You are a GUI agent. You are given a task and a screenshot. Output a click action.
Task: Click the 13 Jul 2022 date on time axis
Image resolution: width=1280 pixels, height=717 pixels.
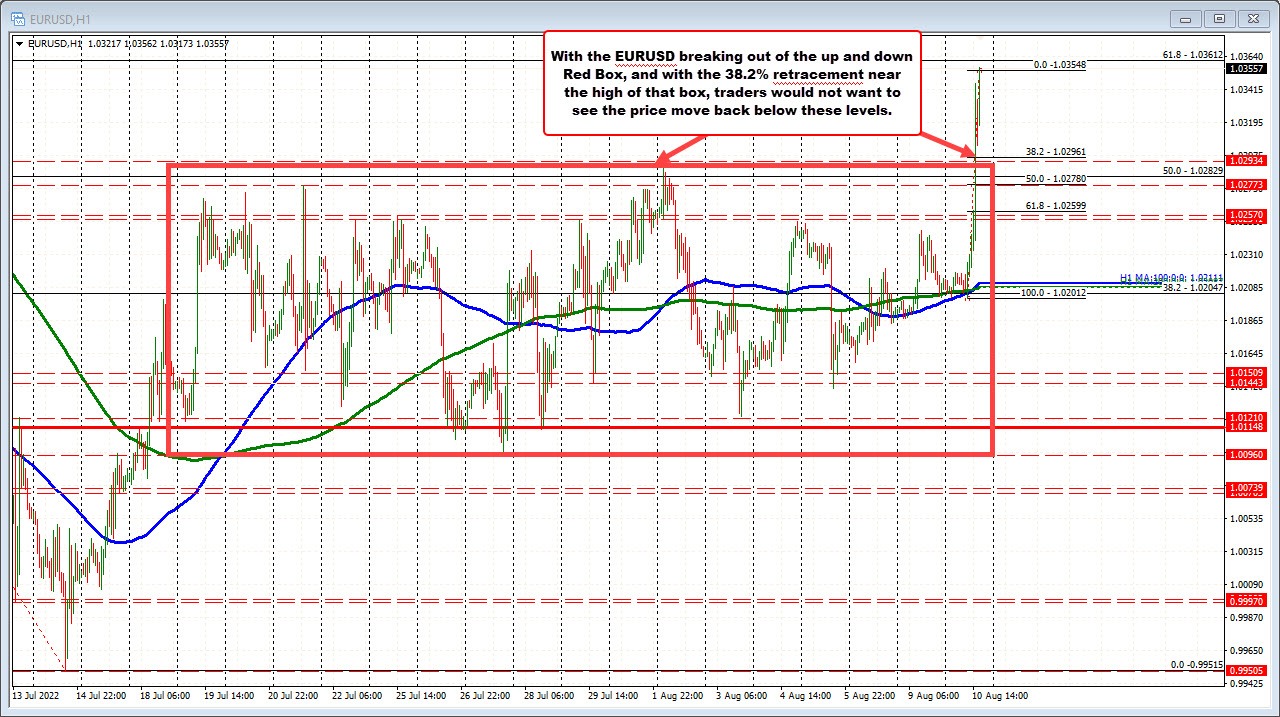point(37,695)
